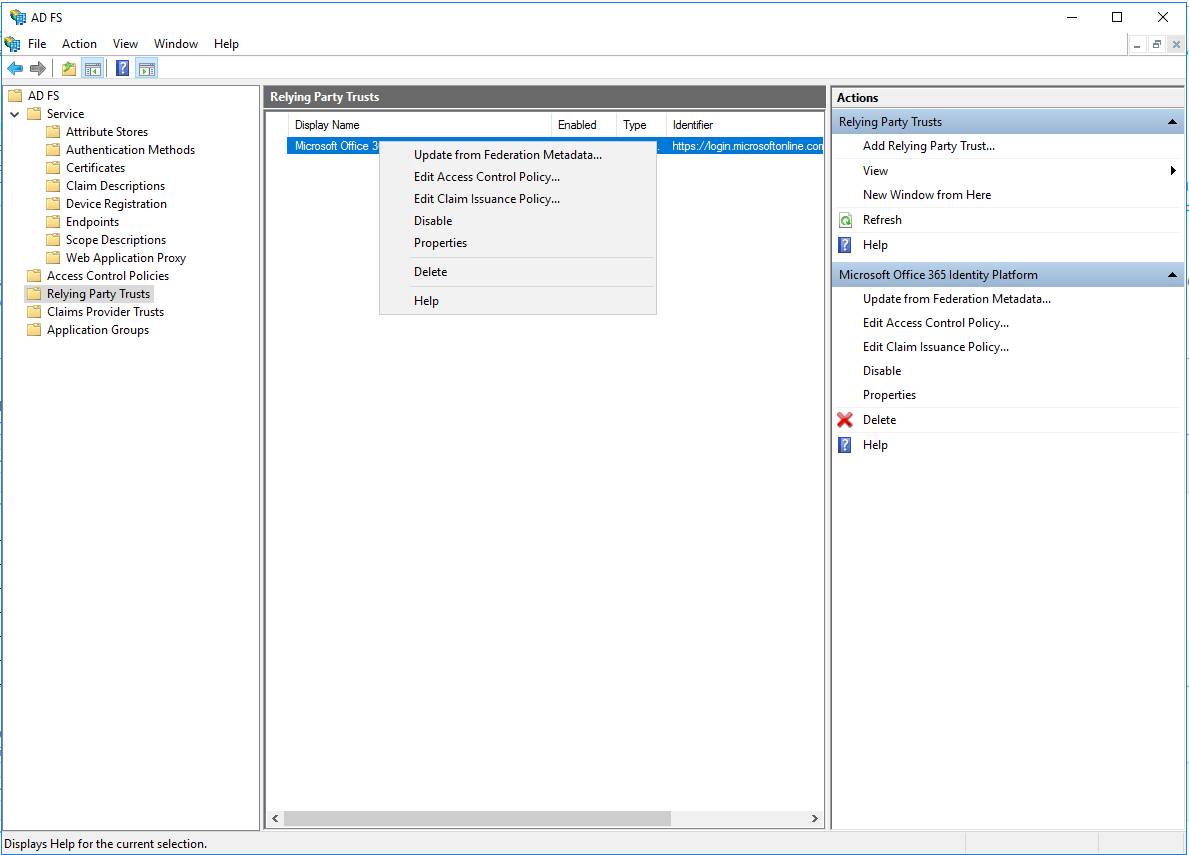Collapse the Microsoft Office 365 Identity Platform actions section
Viewport: 1189px width, 855px height.
(1172, 275)
